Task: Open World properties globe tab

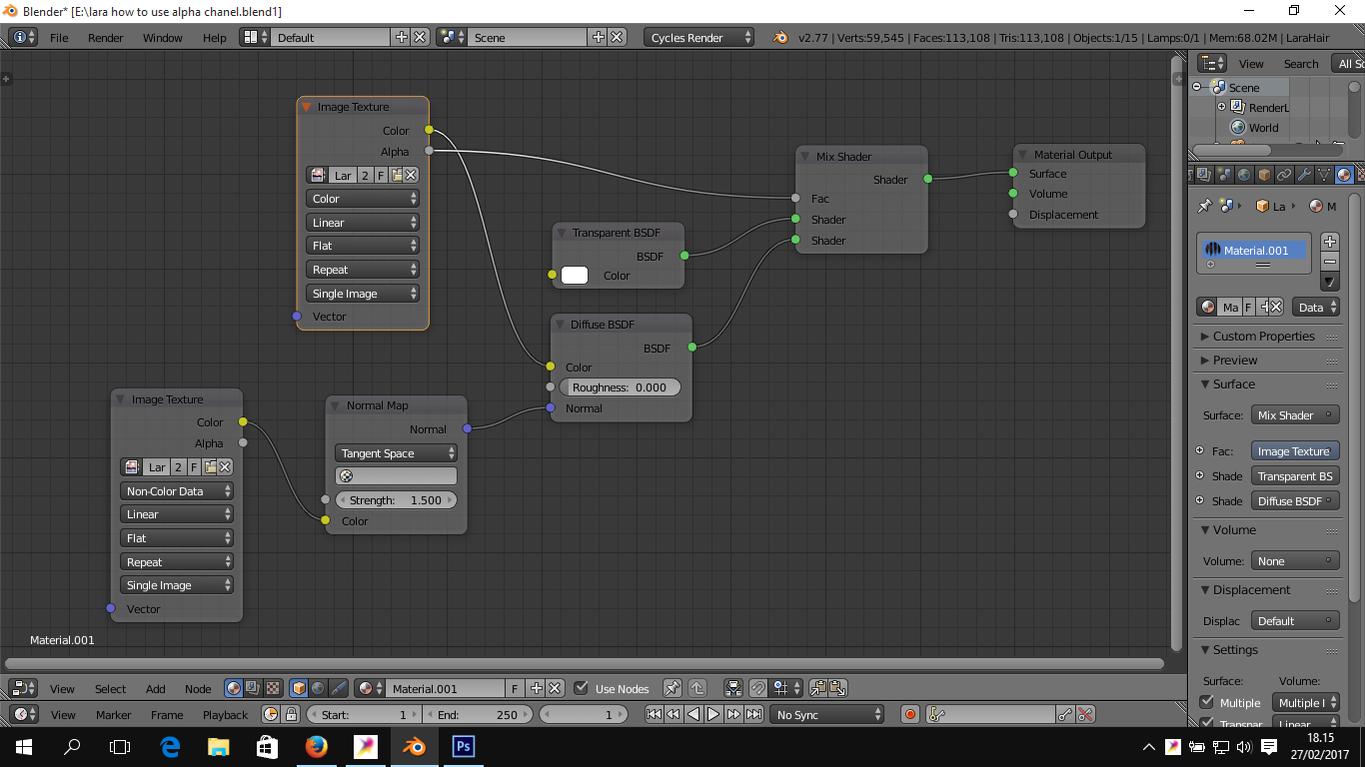Action: click(x=1244, y=175)
